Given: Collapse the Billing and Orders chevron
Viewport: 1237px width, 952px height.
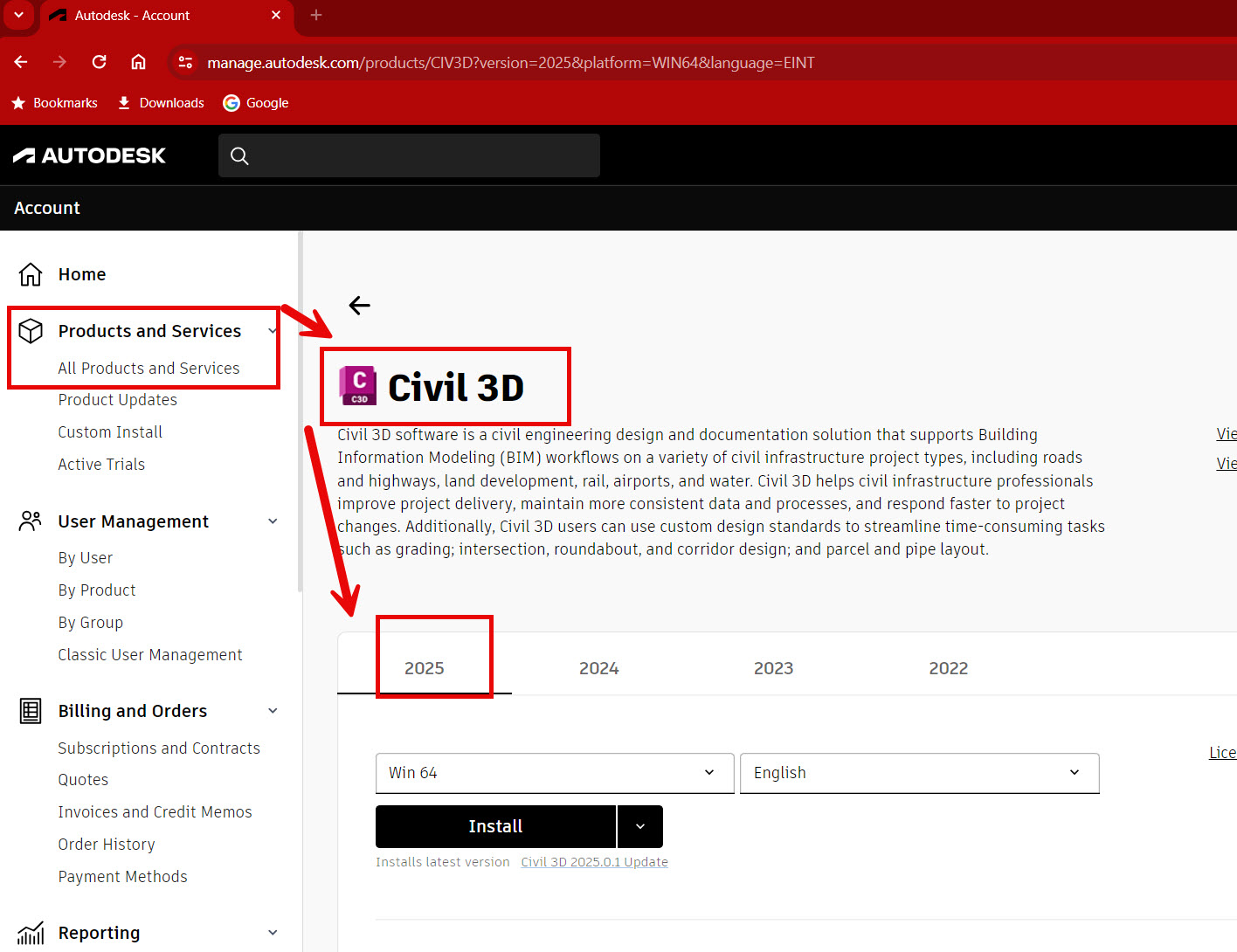Looking at the screenshot, I should (x=273, y=711).
